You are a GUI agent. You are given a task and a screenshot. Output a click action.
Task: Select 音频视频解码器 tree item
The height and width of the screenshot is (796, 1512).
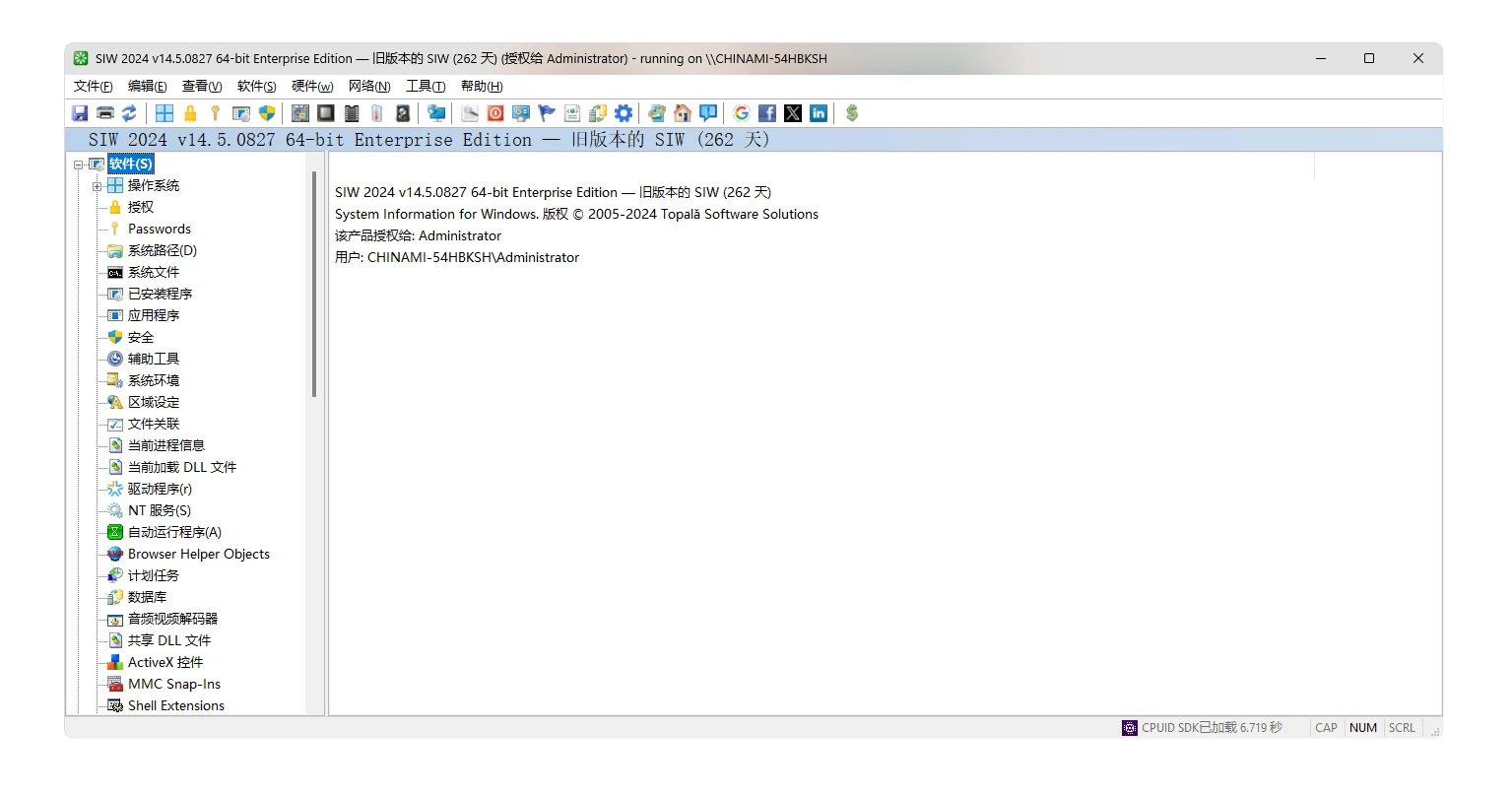(172, 619)
